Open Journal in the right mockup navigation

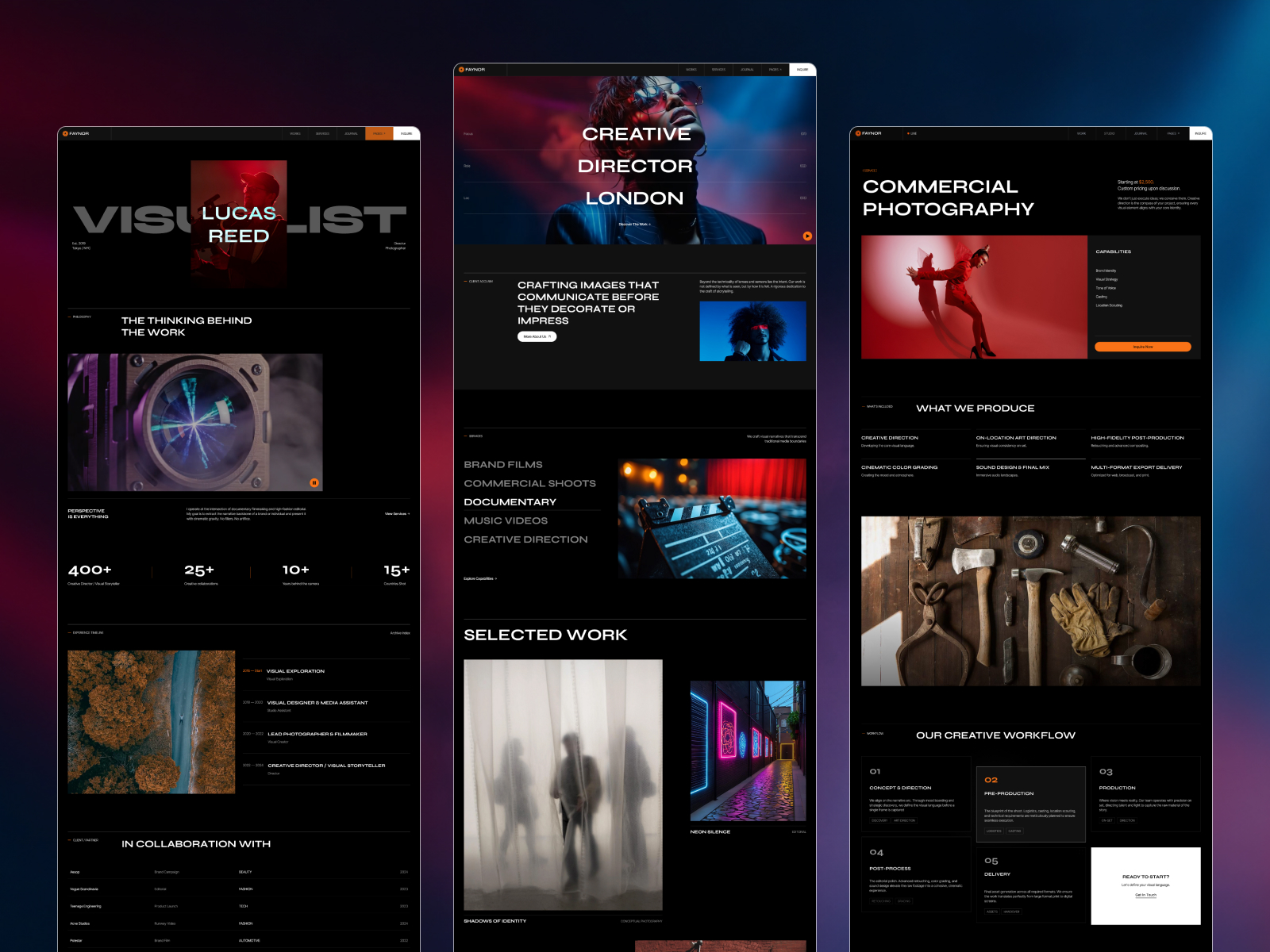pos(1141,133)
